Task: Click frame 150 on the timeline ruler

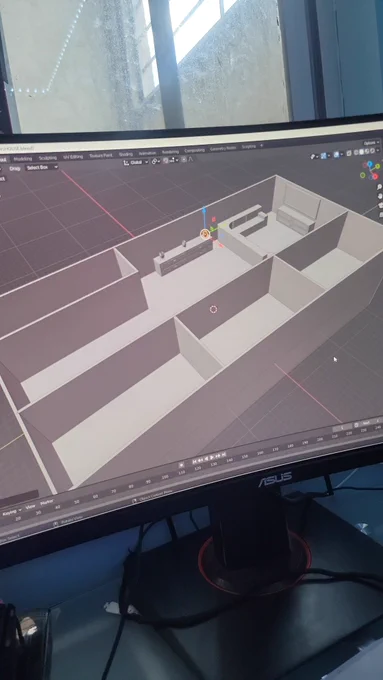Action: 245,457
